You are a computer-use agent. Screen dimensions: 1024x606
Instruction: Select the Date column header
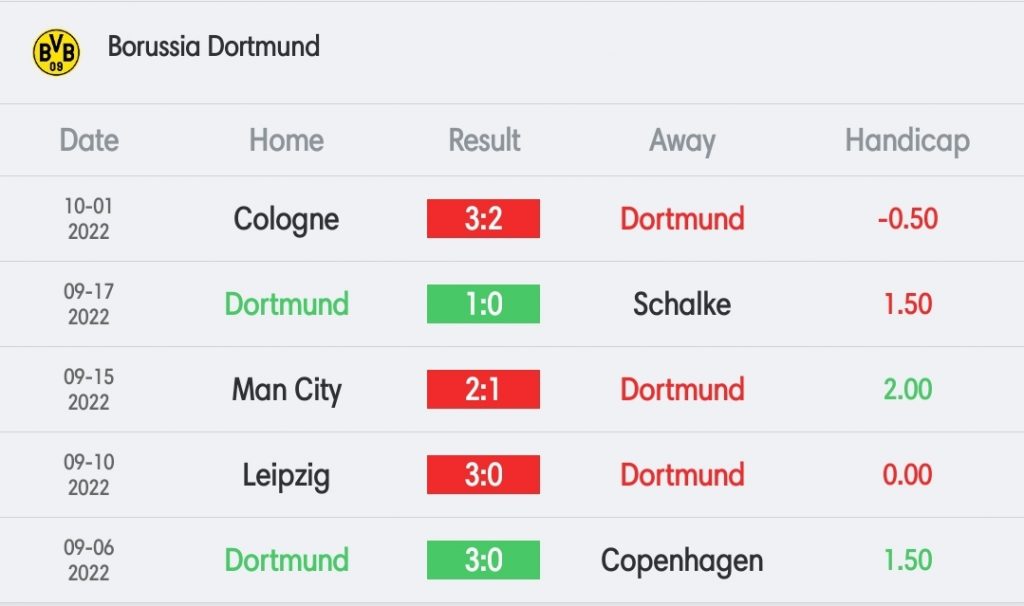(89, 140)
